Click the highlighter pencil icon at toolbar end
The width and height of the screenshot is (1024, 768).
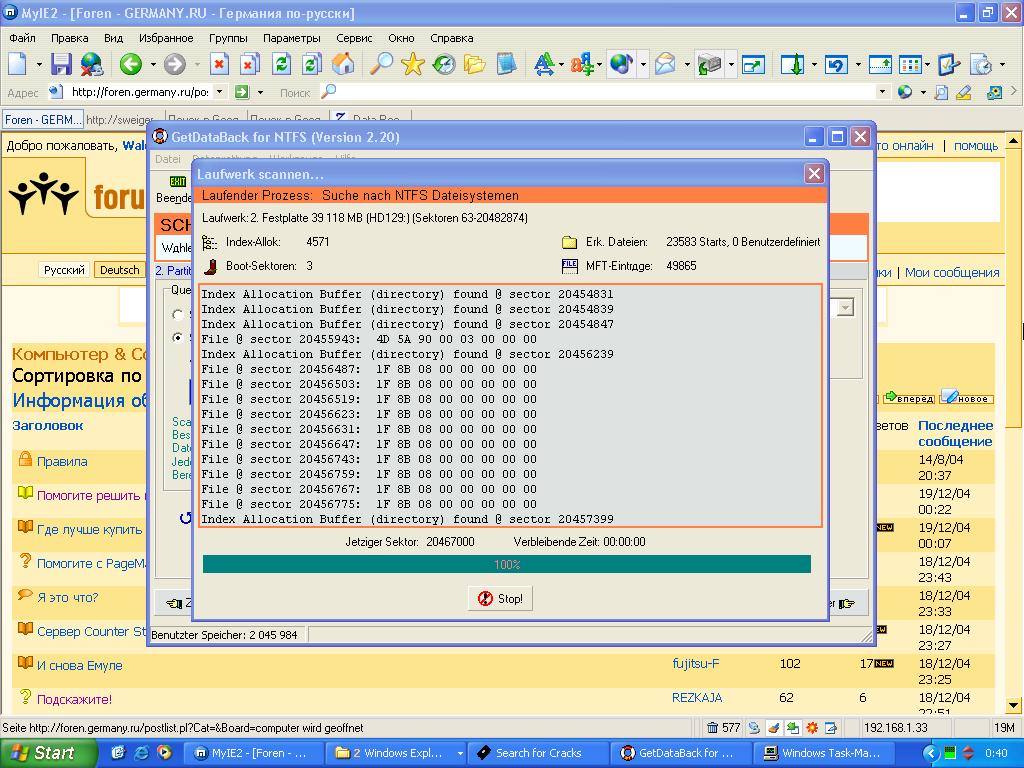[963, 93]
